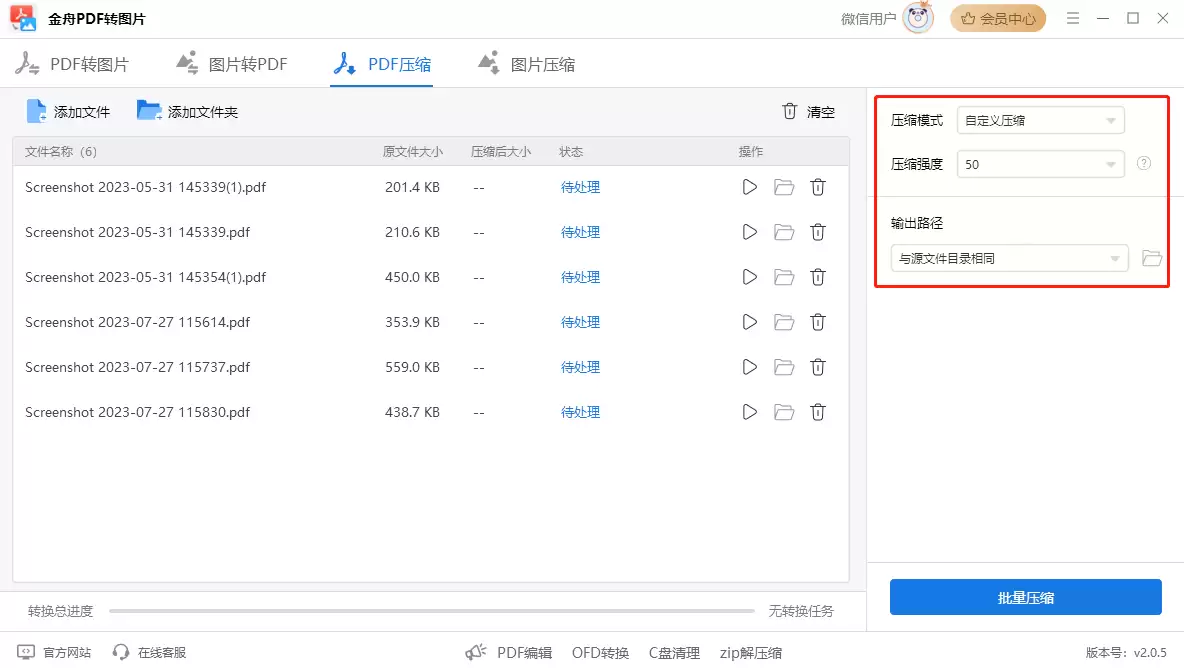This screenshot has height=668, width=1184.
Task: Open folder location for Screenshot 2023-07-27 115614.pdf
Action: point(783,322)
